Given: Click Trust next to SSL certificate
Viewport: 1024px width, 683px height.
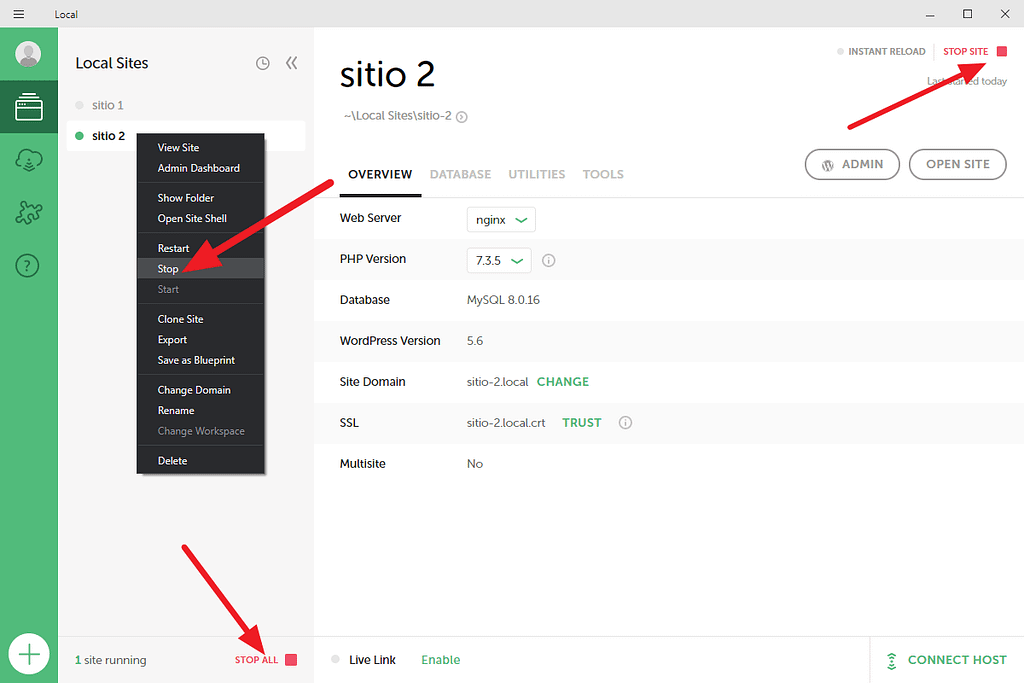Looking at the screenshot, I should 581,423.
